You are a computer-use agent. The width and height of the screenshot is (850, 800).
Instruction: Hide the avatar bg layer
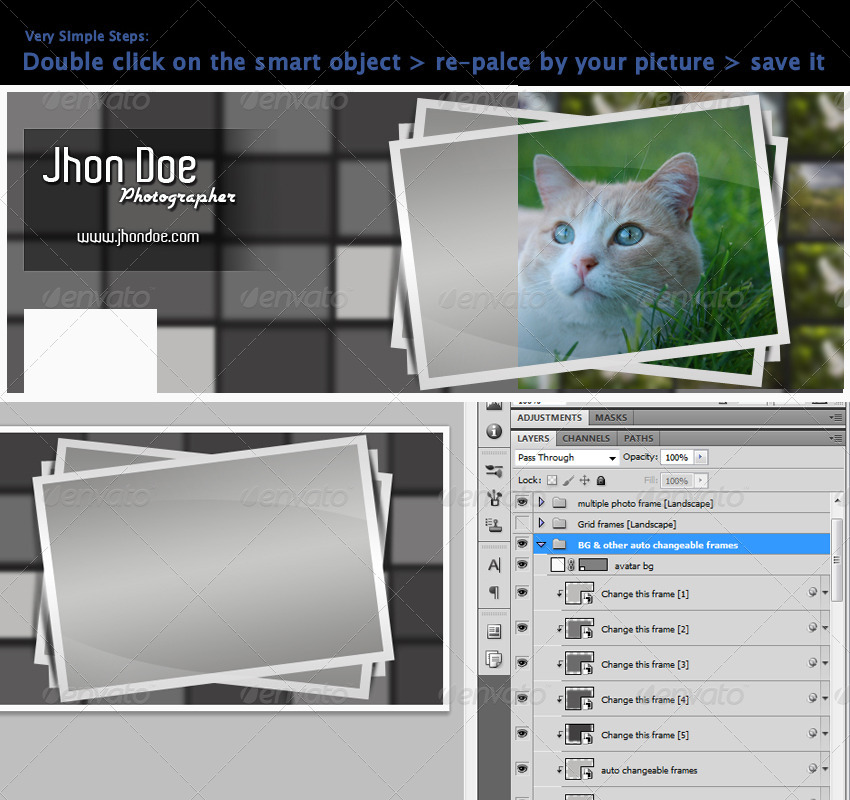[x=522, y=565]
